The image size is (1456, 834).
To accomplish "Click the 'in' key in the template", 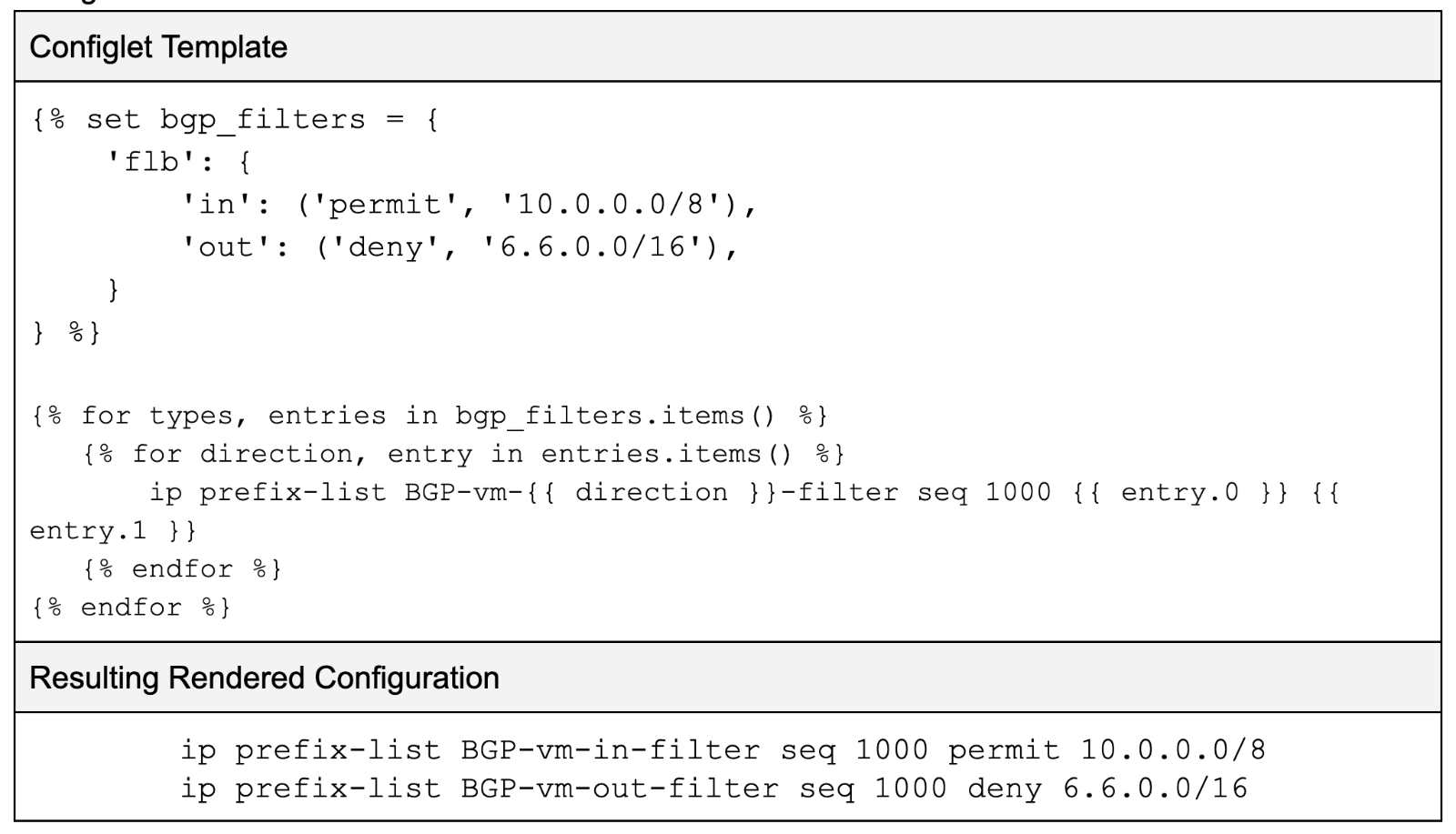I will 217,205.
